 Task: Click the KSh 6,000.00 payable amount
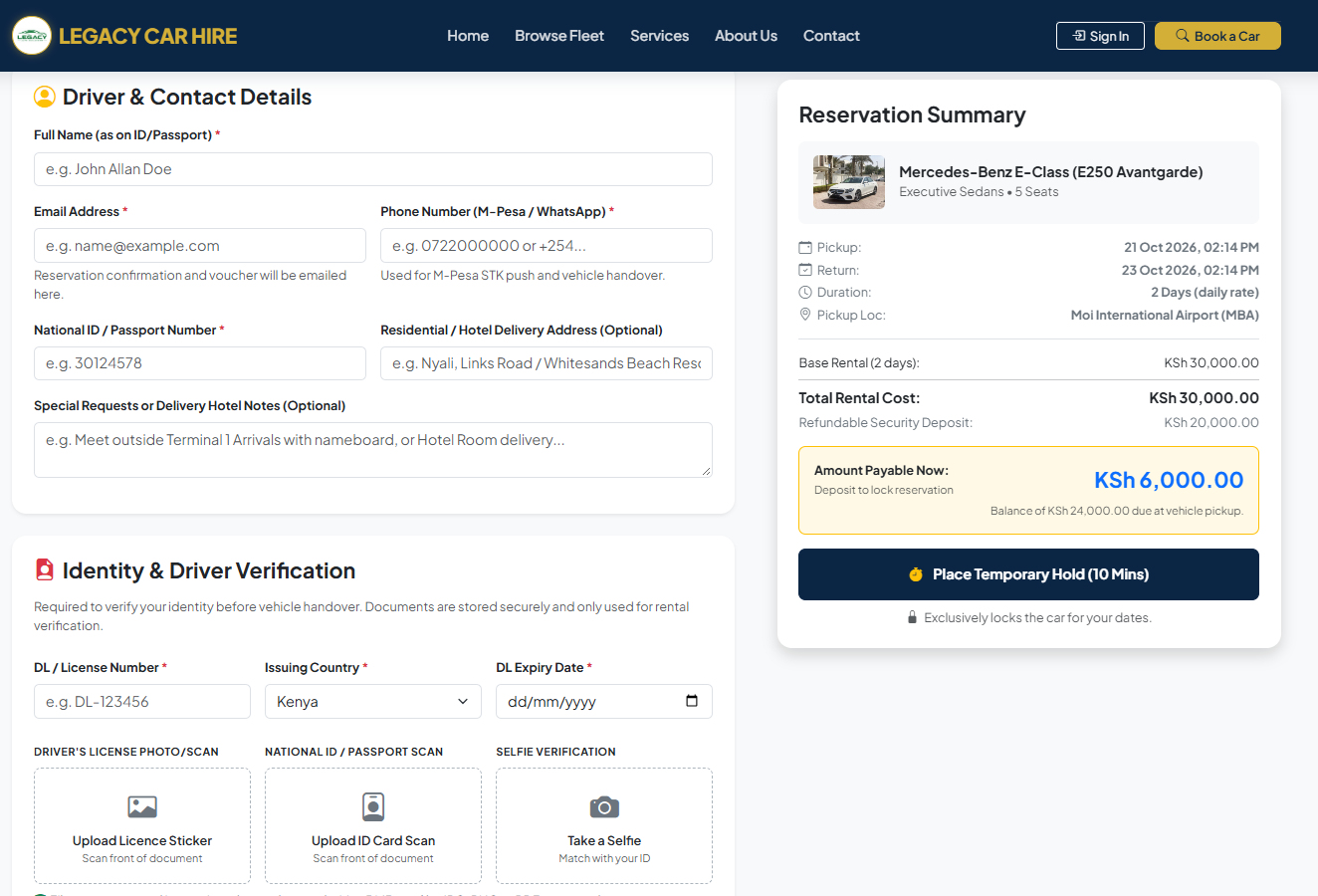point(1169,480)
